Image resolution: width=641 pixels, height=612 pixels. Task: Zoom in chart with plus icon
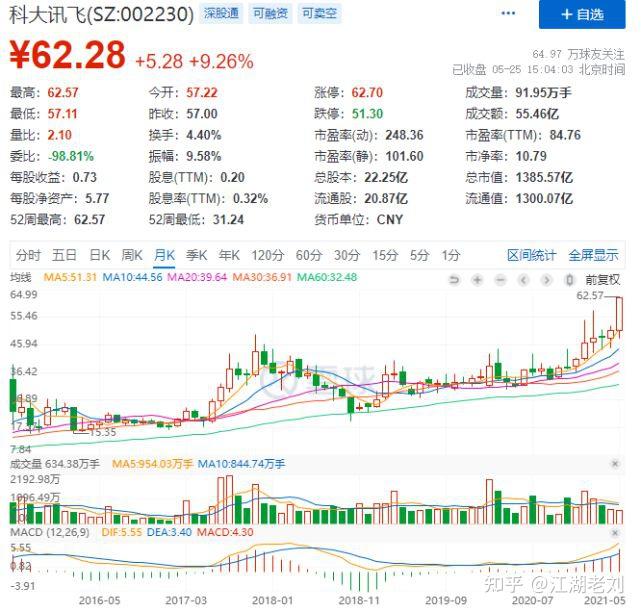click(x=477, y=280)
